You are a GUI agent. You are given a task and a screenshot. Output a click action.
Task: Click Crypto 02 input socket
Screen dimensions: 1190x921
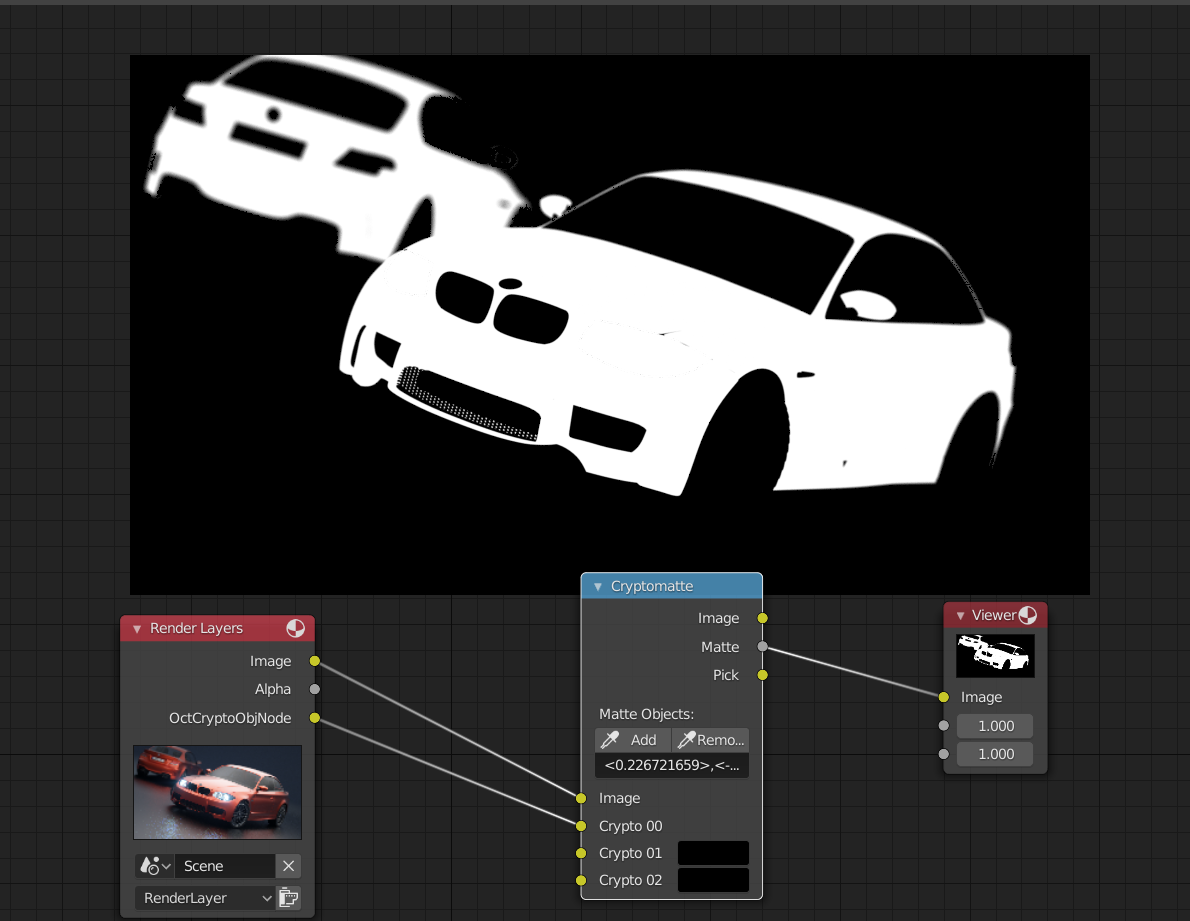pos(581,881)
